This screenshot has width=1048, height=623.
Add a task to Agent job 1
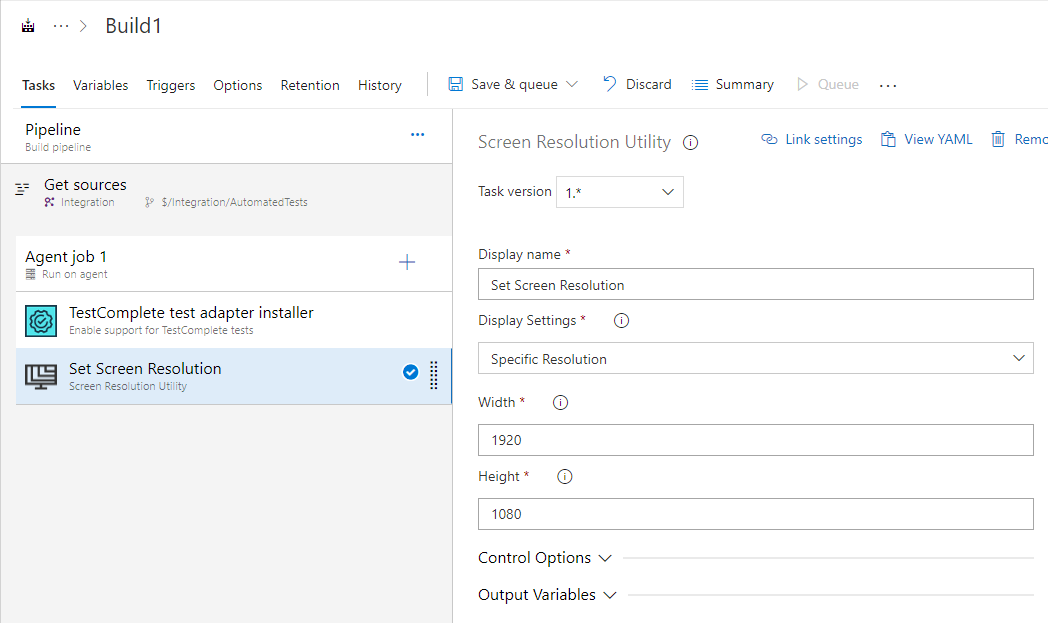coord(407,262)
